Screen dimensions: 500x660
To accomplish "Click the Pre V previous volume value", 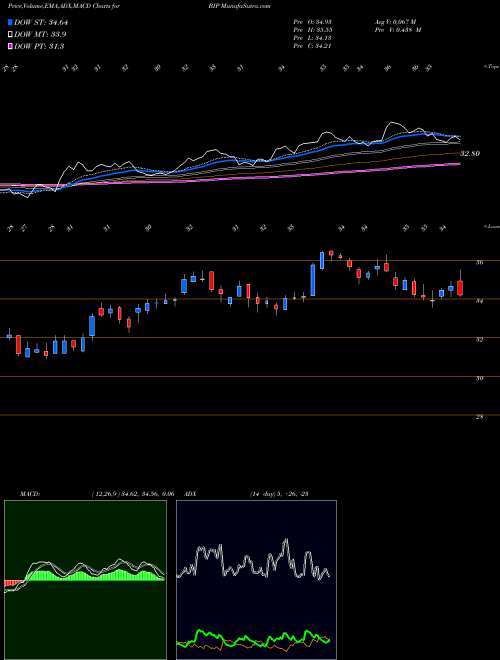I will click(x=397, y=30).
